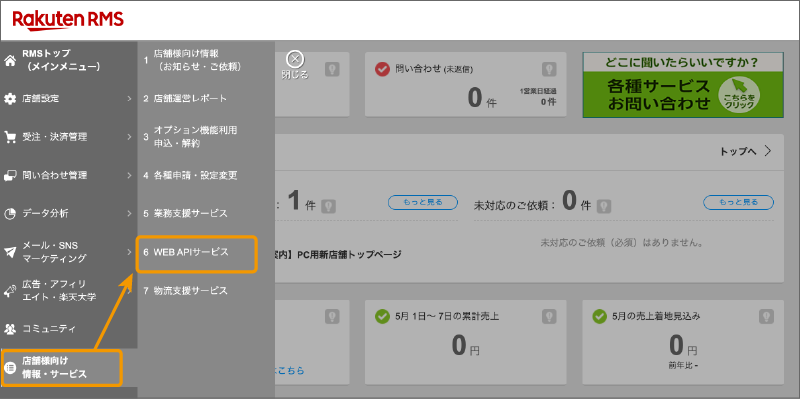Image resolution: width=800 pixels, height=399 pixels.
Task: Go to RMSトップ(メインメニュー)
Action: tap(61, 60)
